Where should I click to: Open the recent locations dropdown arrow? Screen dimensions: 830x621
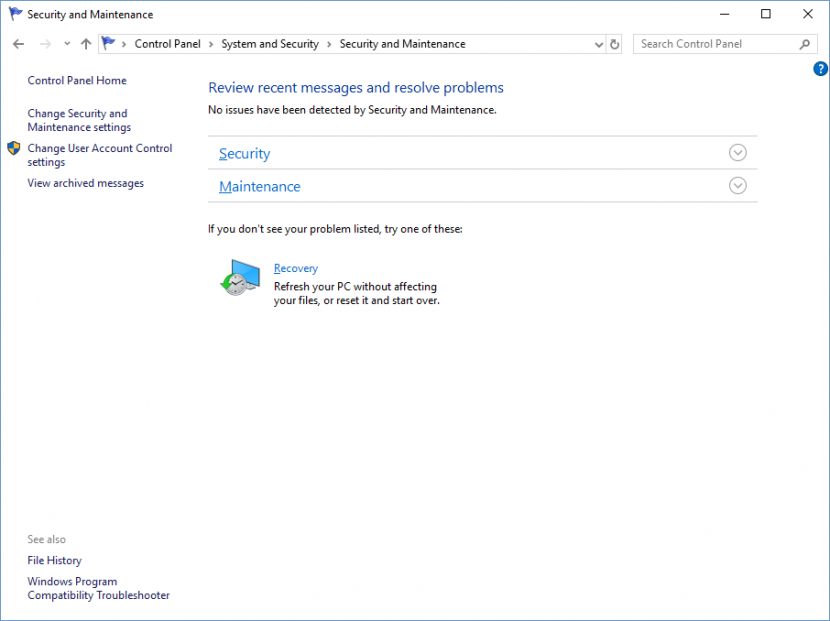[67, 44]
